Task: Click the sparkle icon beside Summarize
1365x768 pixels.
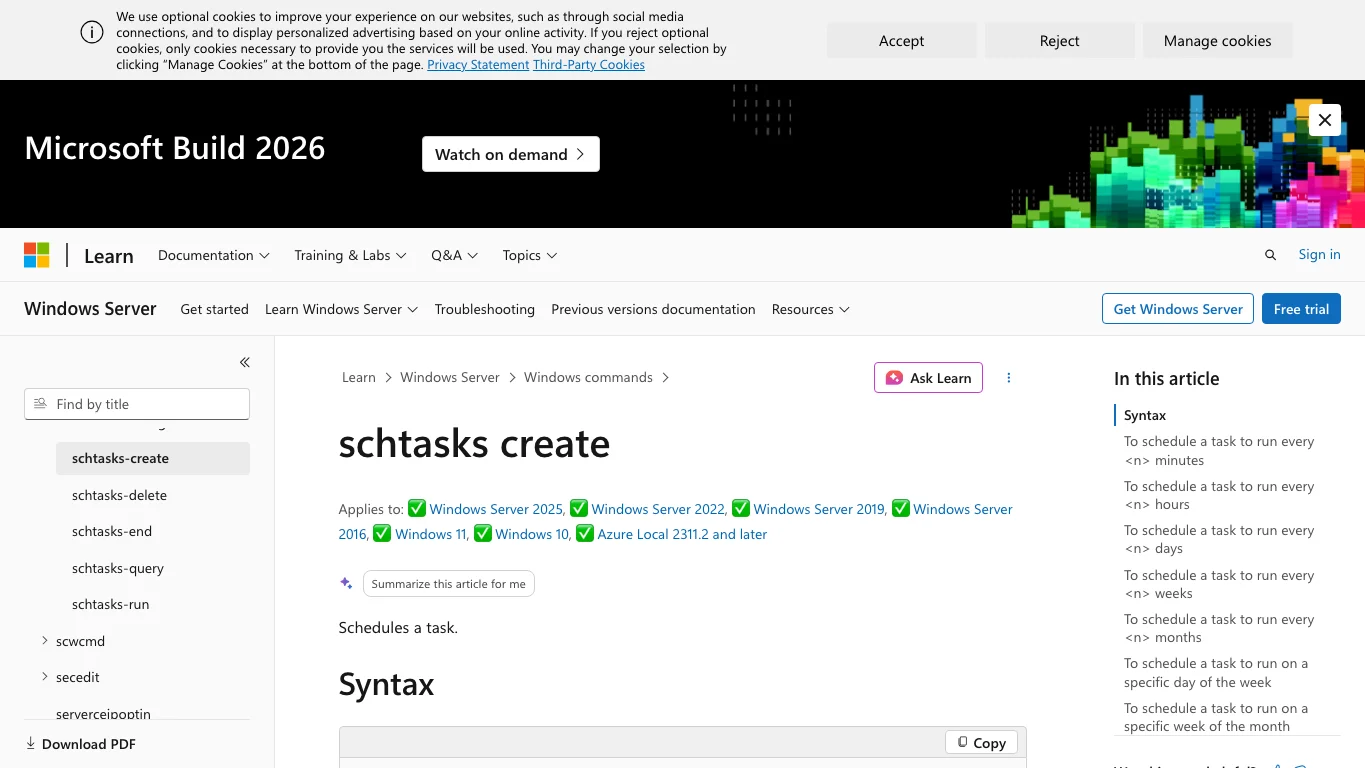Action: click(346, 583)
